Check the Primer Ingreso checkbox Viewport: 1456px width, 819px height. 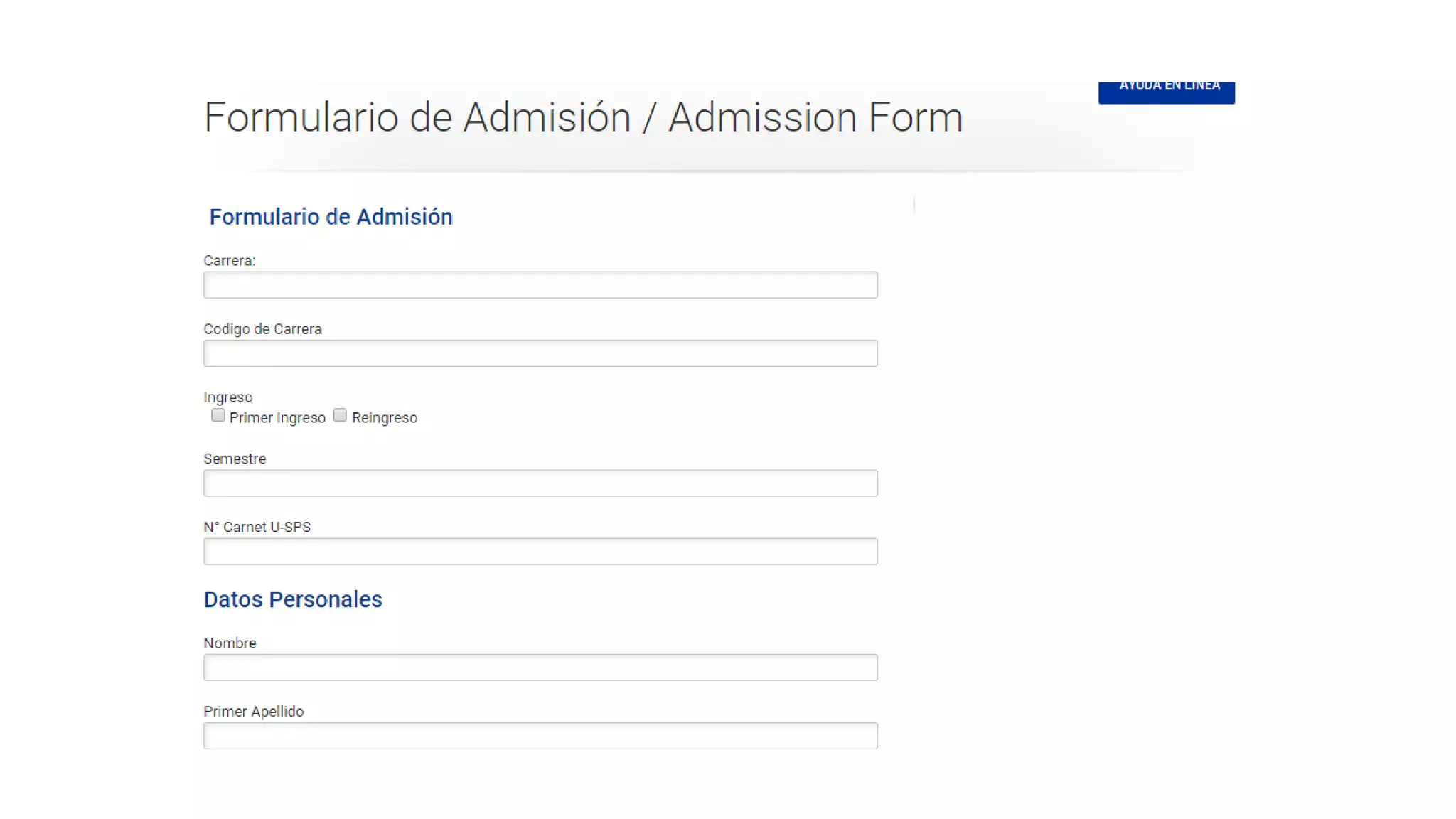click(218, 416)
